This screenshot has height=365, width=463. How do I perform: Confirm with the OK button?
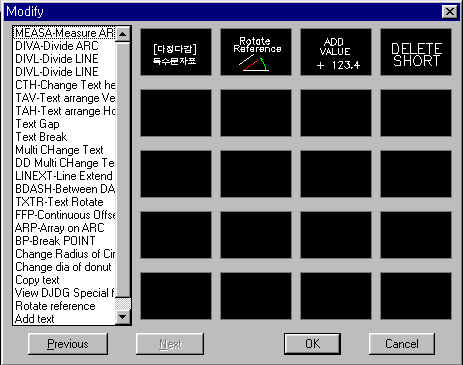pos(312,344)
